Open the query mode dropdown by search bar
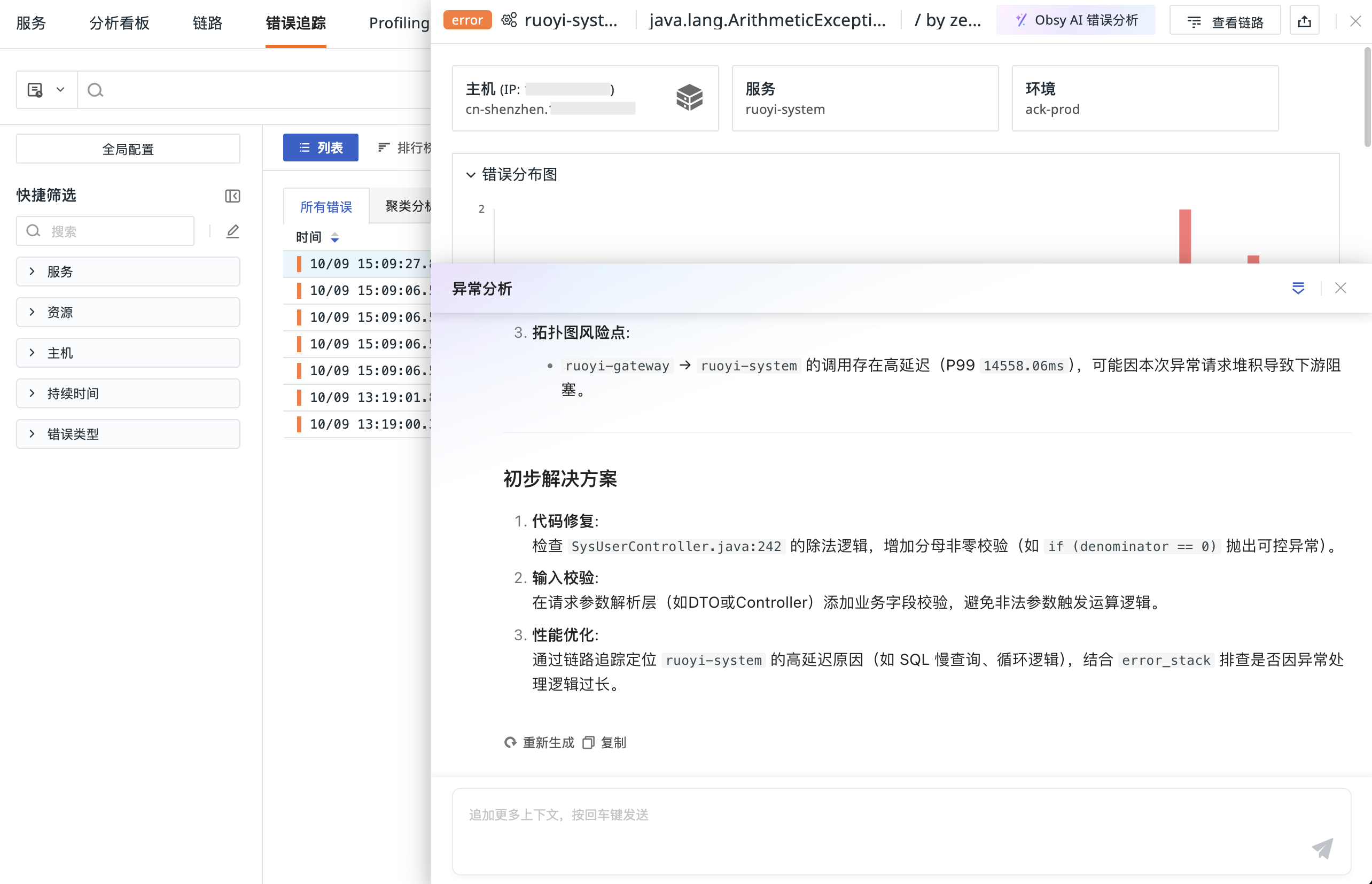The height and width of the screenshot is (884, 1372). tap(46, 90)
